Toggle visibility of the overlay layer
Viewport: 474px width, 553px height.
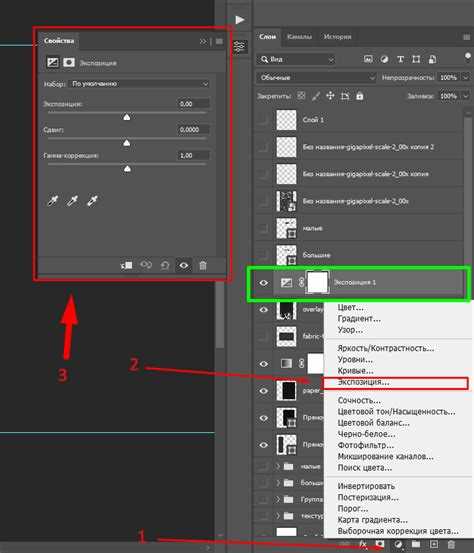pyautogui.click(x=263, y=310)
